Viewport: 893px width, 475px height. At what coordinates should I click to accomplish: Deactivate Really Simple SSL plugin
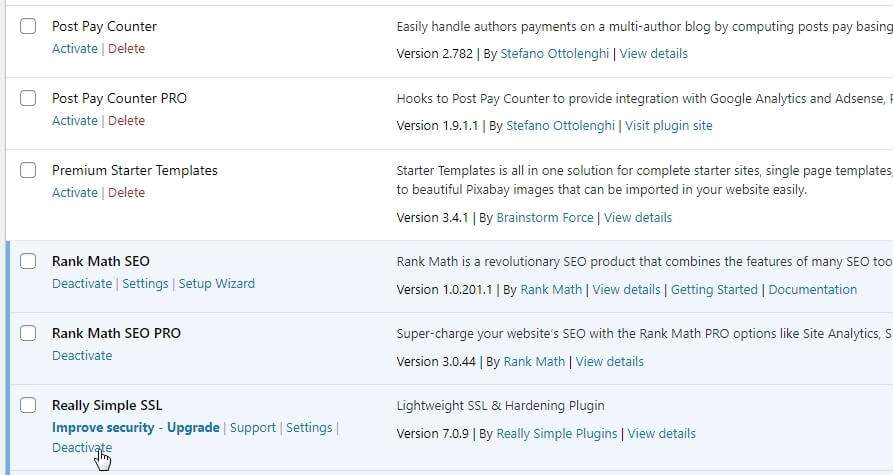82,448
